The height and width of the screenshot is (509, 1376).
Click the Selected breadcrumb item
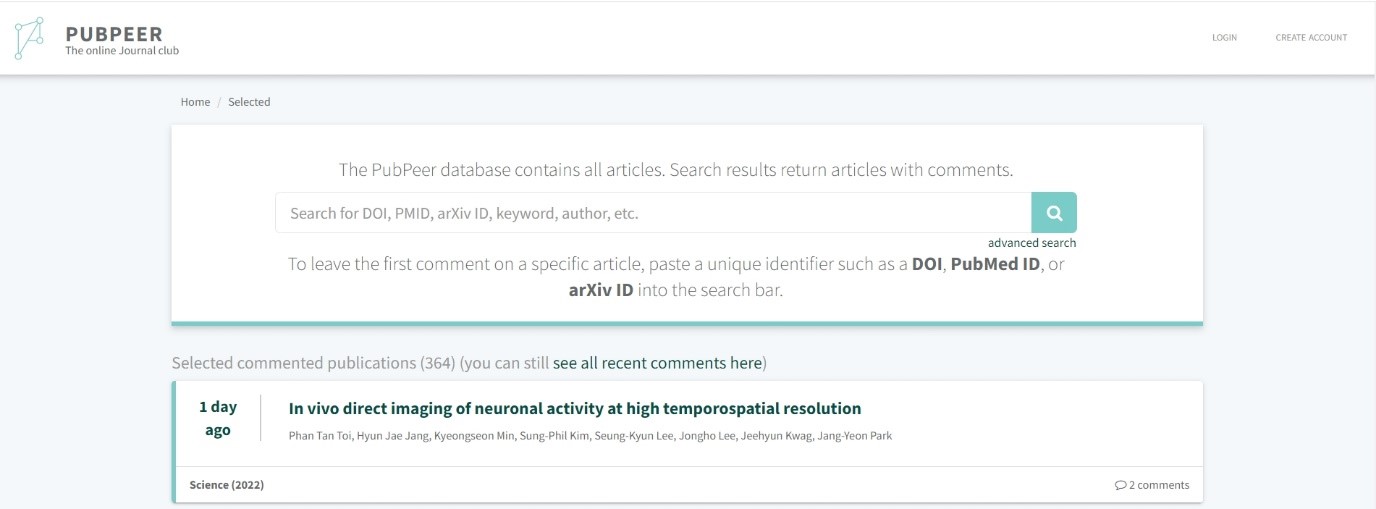pyautogui.click(x=249, y=102)
